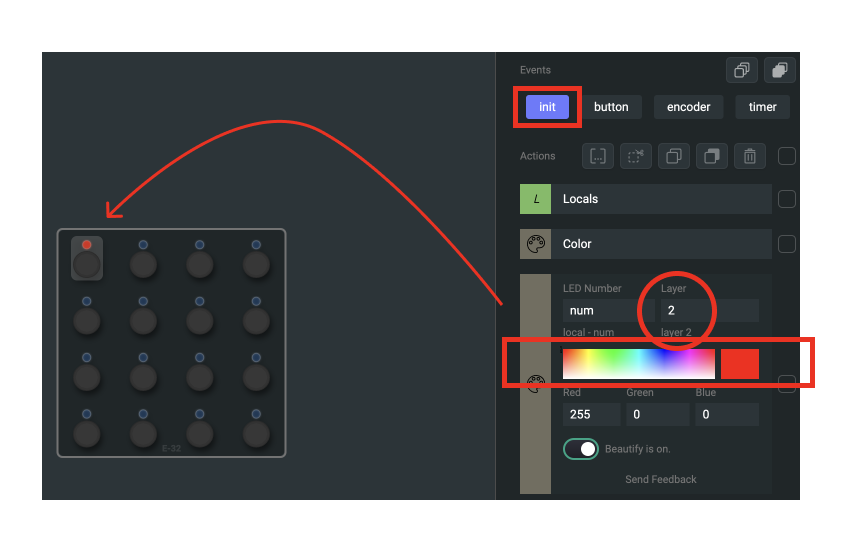Open the Color action block

pyautogui.click(x=662, y=244)
